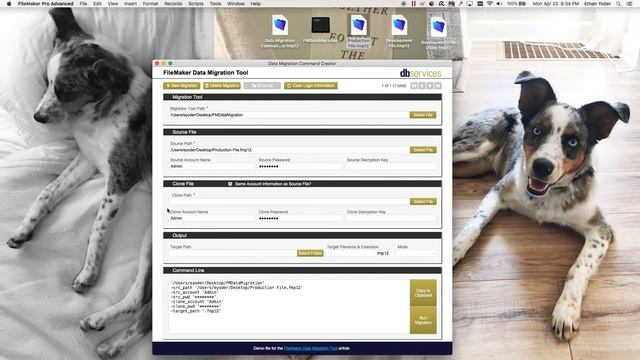Click the date and time in menu bar

[556, 4]
